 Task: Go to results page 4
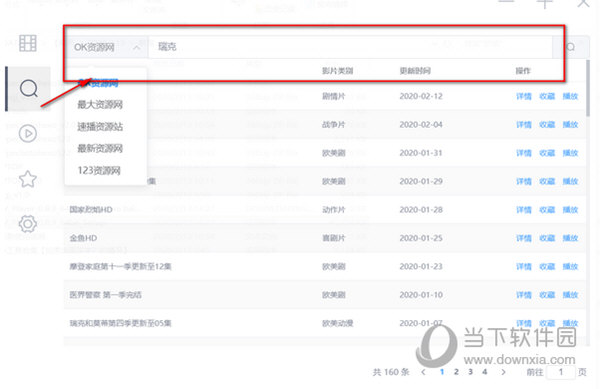coord(484,372)
